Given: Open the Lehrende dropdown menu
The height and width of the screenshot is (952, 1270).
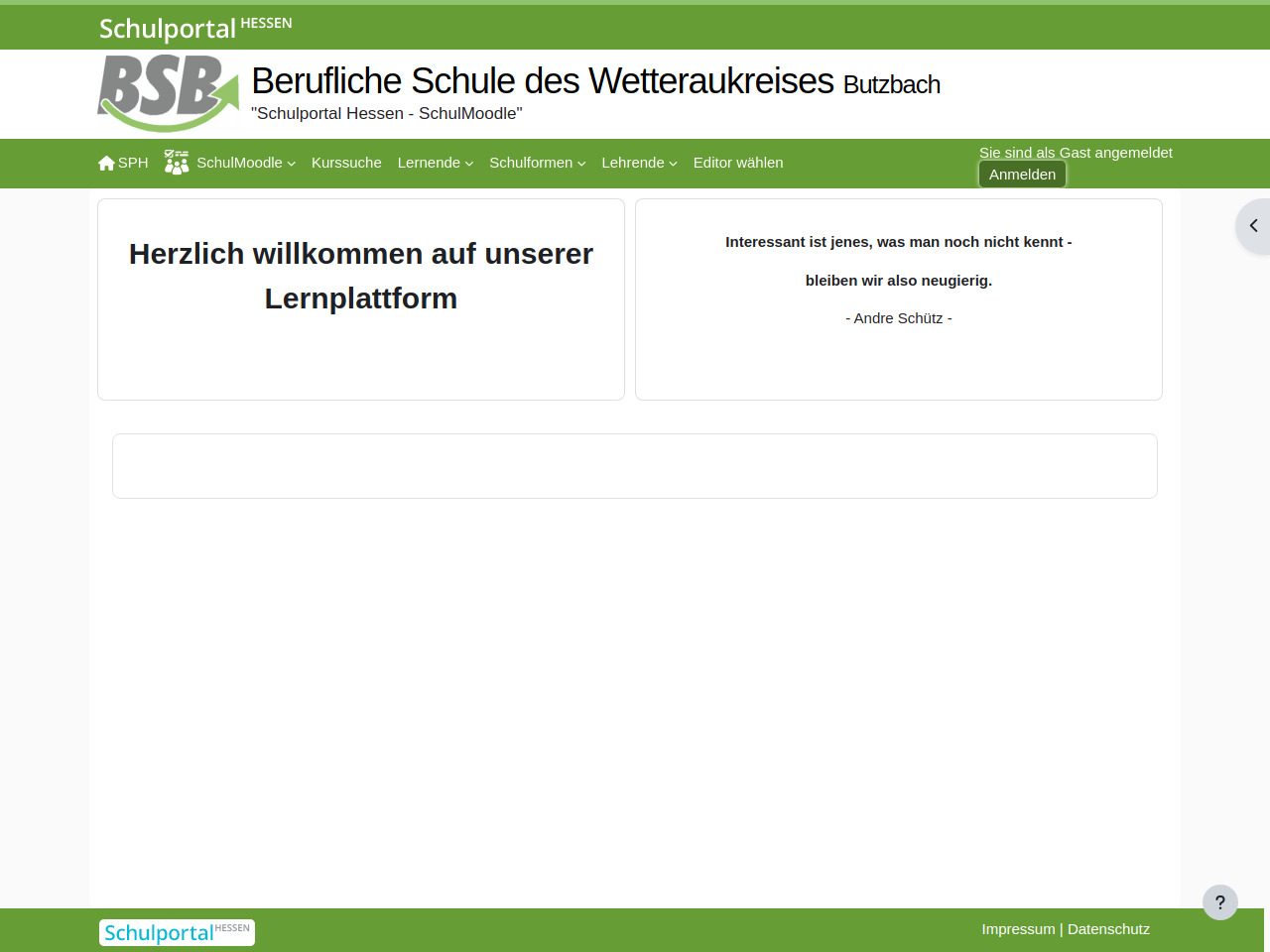Looking at the screenshot, I should pyautogui.click(x=639, y=163).
